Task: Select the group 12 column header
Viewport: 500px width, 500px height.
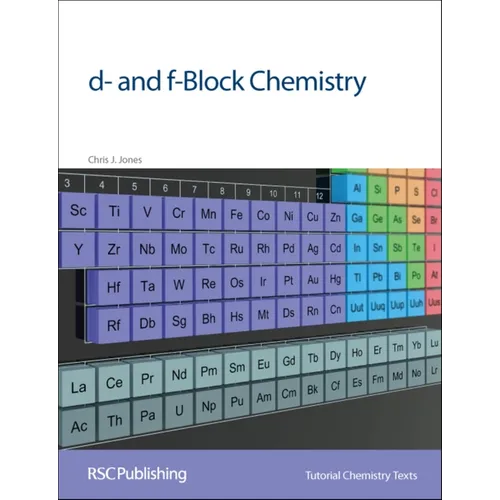Action: click(x=319, y=196)
